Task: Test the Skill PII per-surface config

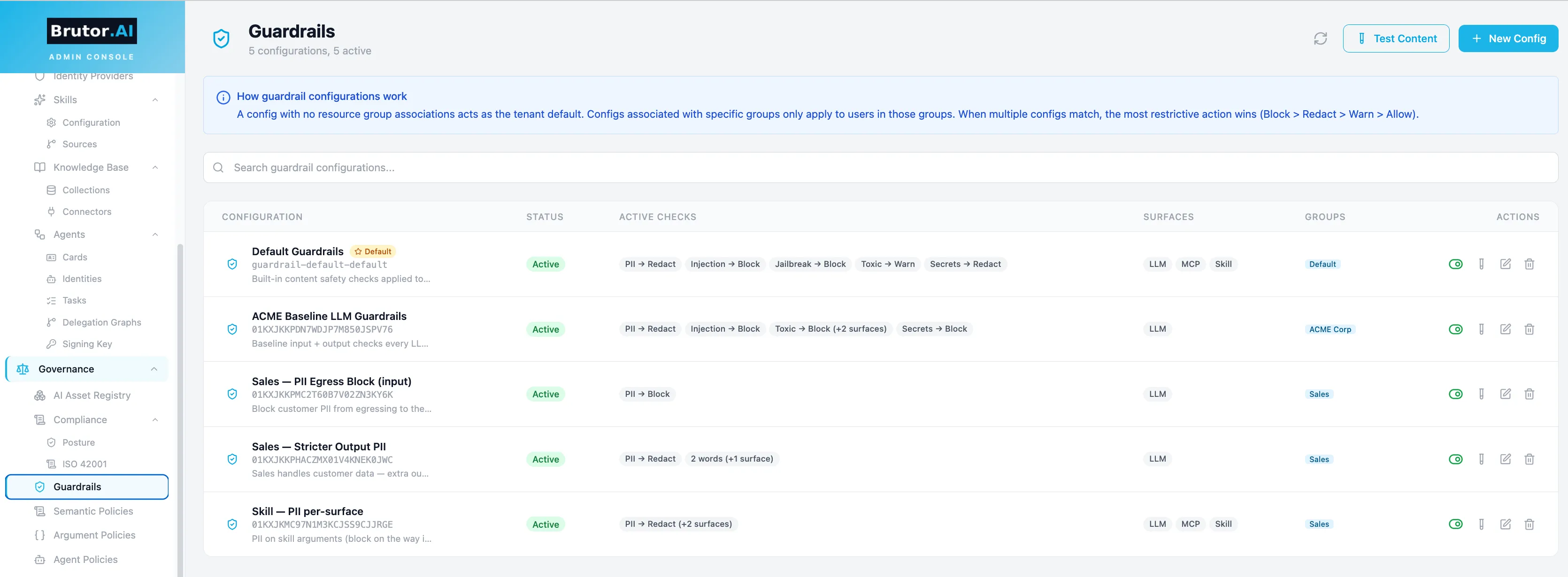Action: click(x=1481, y=524)
